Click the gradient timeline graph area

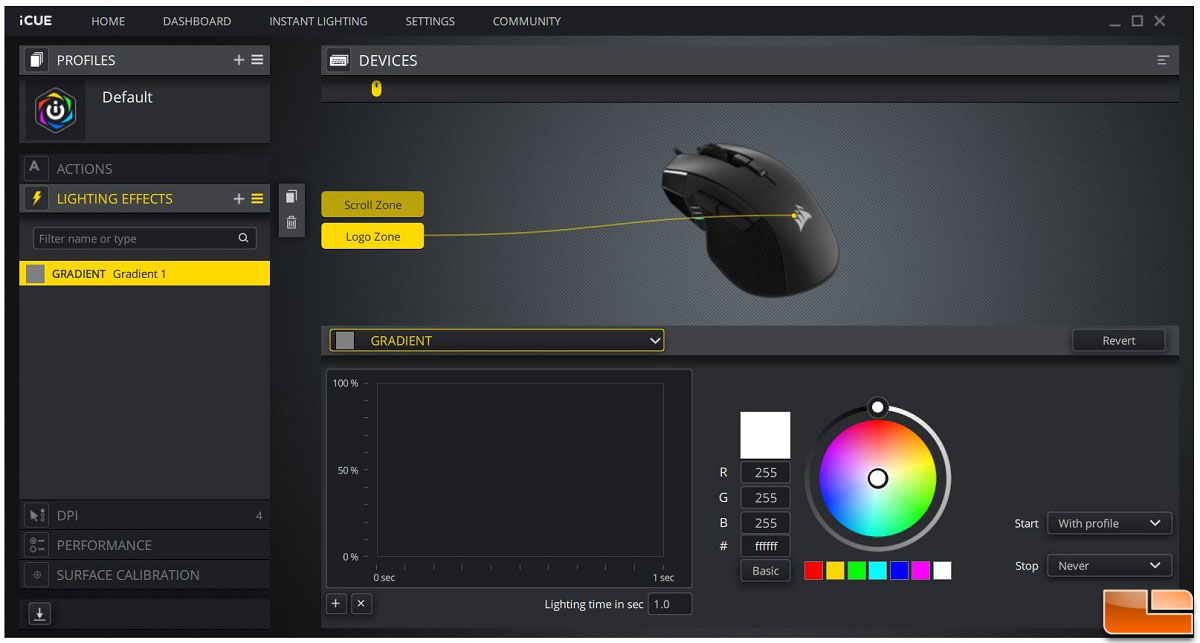(519, 470)
